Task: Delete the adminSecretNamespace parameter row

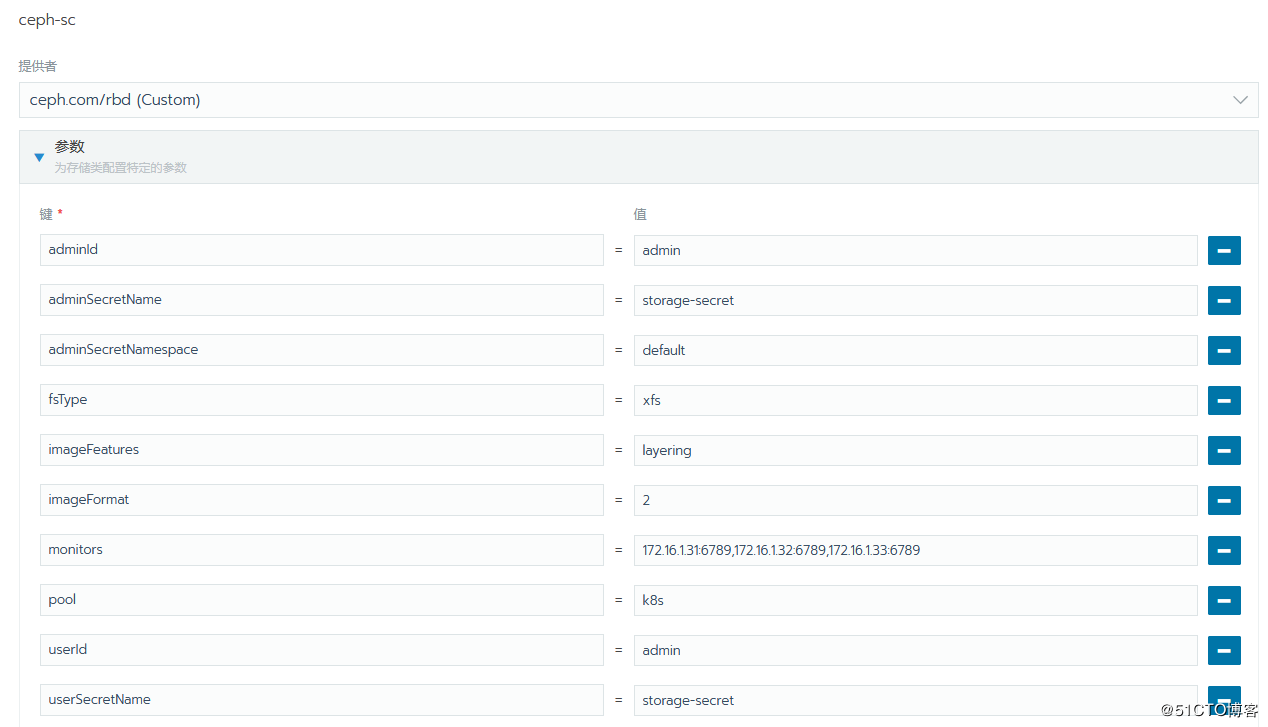Action: pos(1224,350)
